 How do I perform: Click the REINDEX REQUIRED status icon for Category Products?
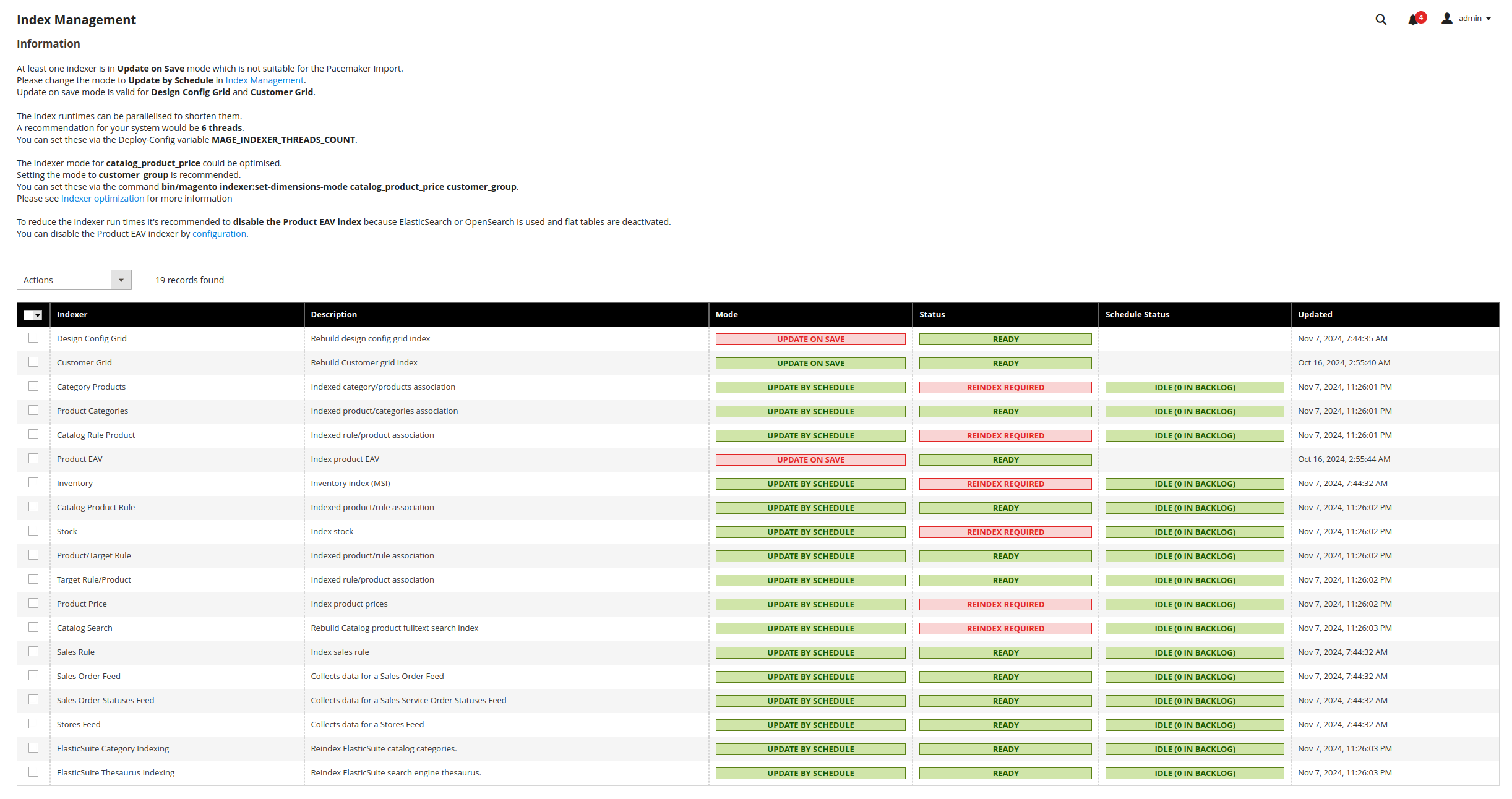tap(1003, 386)
